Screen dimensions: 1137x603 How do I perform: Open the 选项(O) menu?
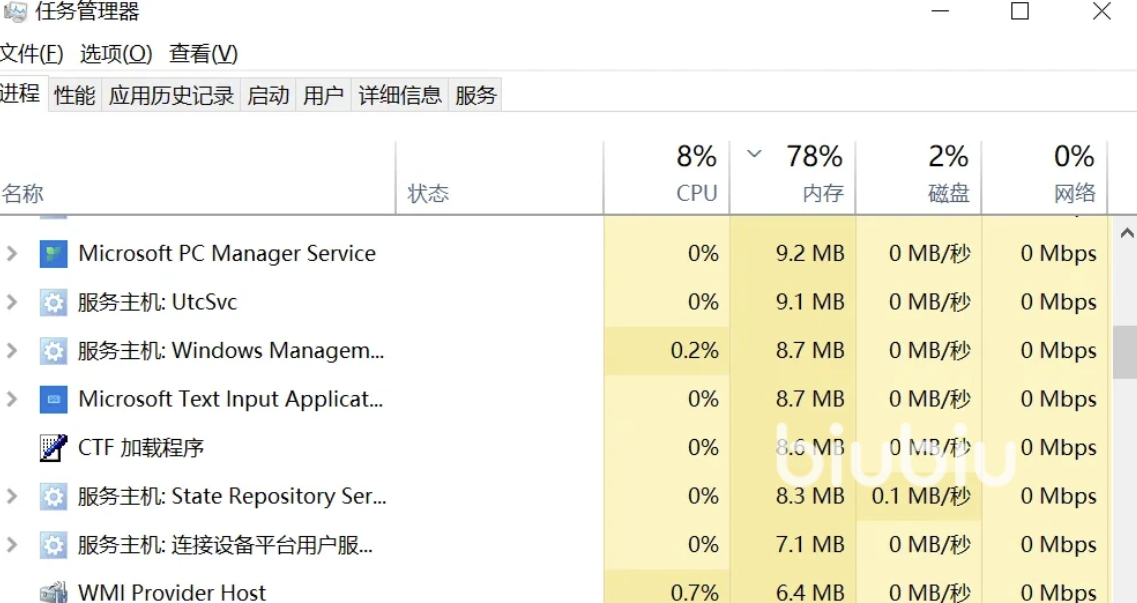click(116, 53)
